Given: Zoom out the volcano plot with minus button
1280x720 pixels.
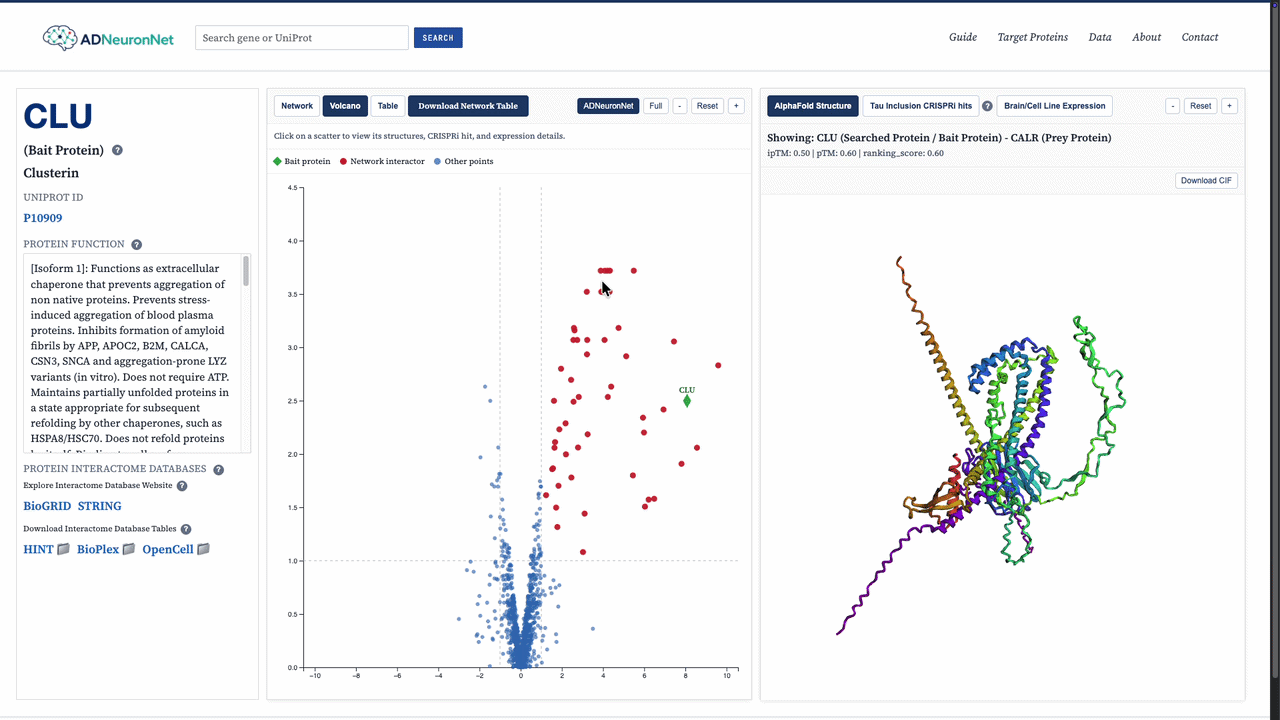Looking at the screenshot, I should coord(680,106).
